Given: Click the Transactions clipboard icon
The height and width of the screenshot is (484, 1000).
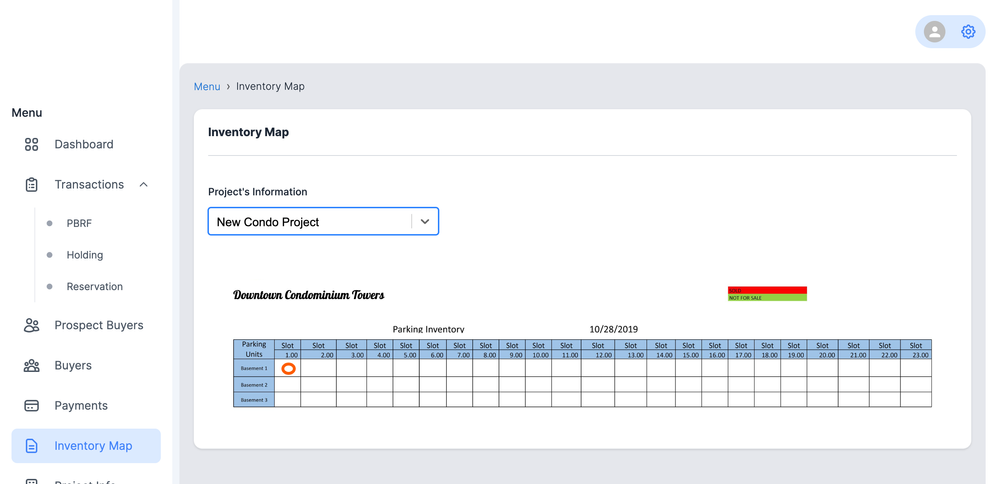Looking at the screenshot, I should coord(32,185).
